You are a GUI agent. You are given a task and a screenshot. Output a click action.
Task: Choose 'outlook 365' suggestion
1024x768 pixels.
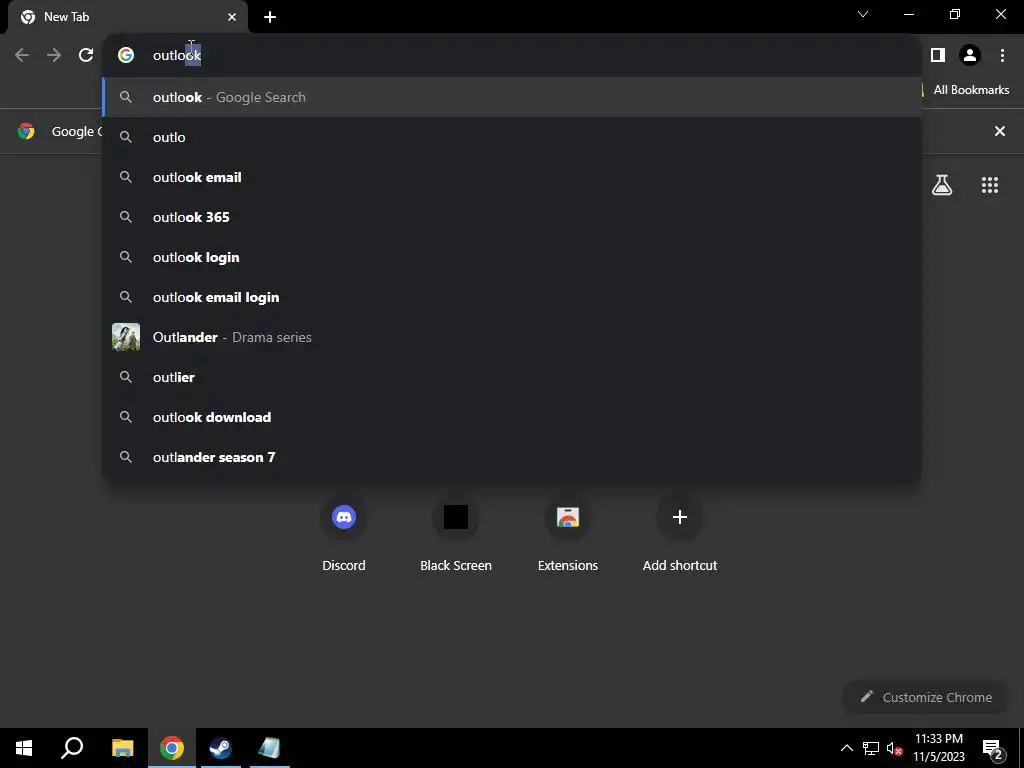click(512, 217)
